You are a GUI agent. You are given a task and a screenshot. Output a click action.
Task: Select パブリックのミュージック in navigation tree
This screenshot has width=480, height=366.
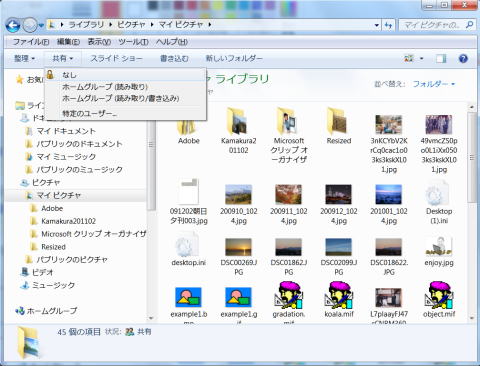click(x=79, y=170)
